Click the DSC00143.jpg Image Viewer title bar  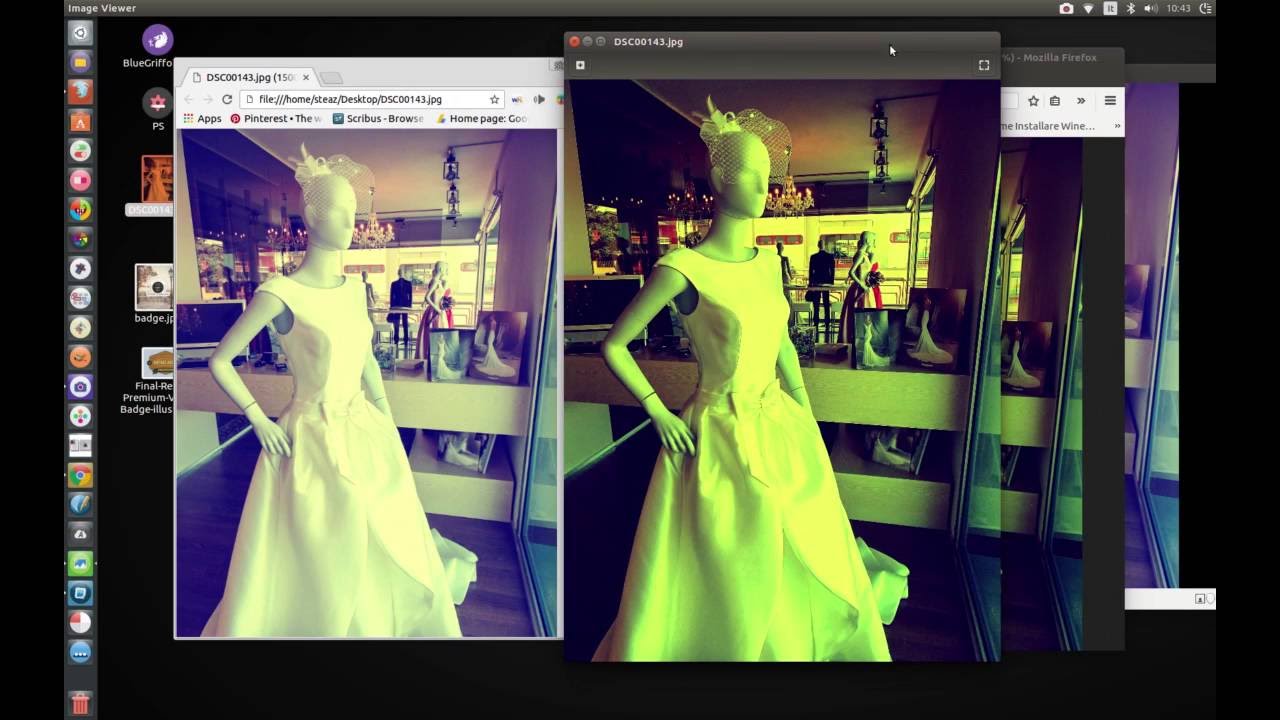pos(782,42)
